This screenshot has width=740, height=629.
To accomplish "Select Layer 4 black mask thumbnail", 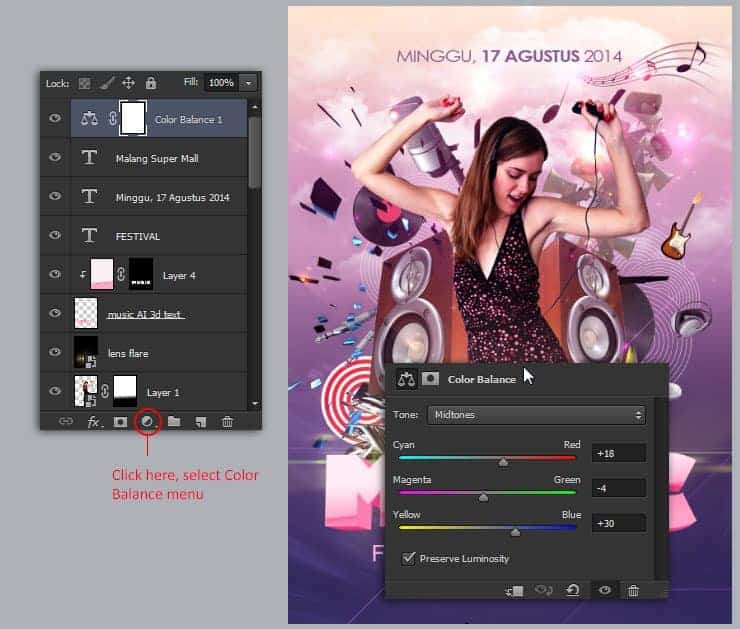I will click(x=141, y=274).
